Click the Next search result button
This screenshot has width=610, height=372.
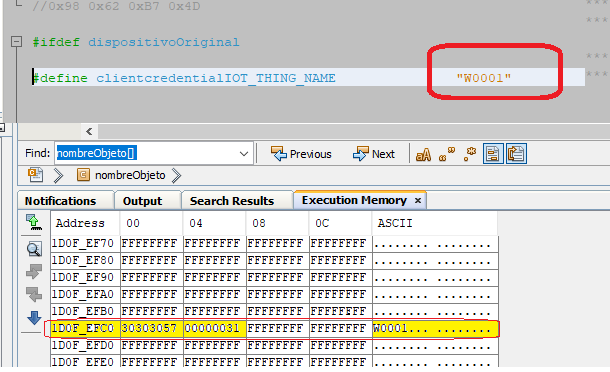click(374, 154)
